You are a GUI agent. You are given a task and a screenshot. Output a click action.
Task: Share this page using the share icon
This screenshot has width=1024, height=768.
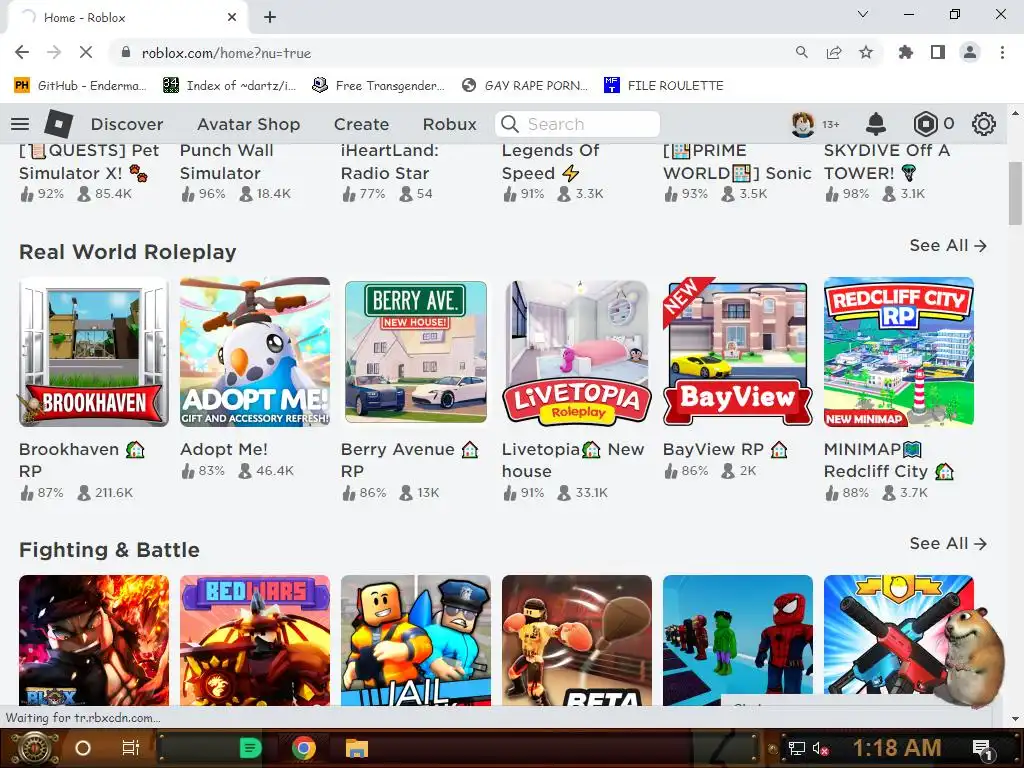click(x=834, y=53)
